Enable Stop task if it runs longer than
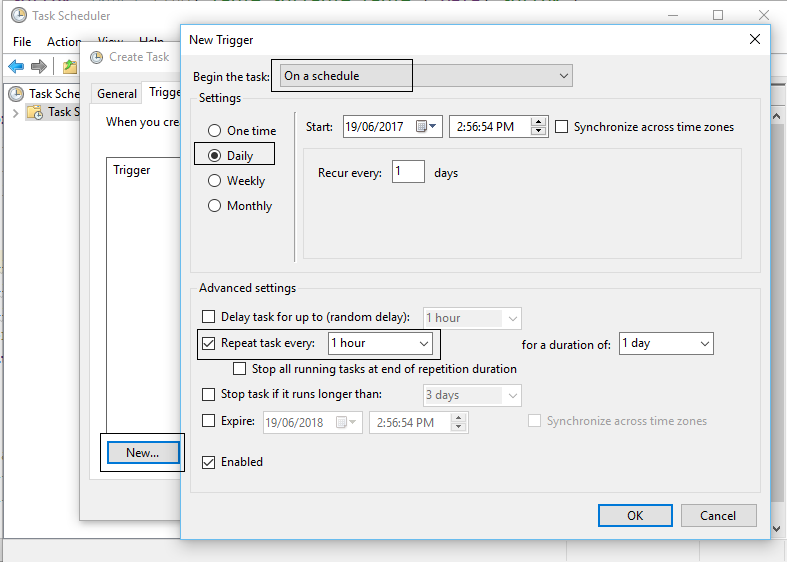The image size is (787, 562). pyautogui.click(x=208, y=394)
